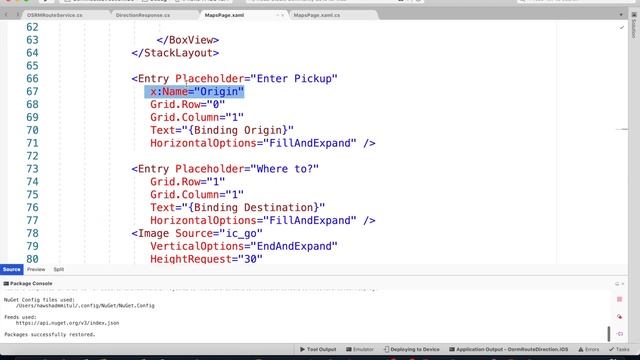The width and height of the screenshot is (640, 360).
Task: Toggle word wrap in Package Console
Action: click(x=619, y=334)
